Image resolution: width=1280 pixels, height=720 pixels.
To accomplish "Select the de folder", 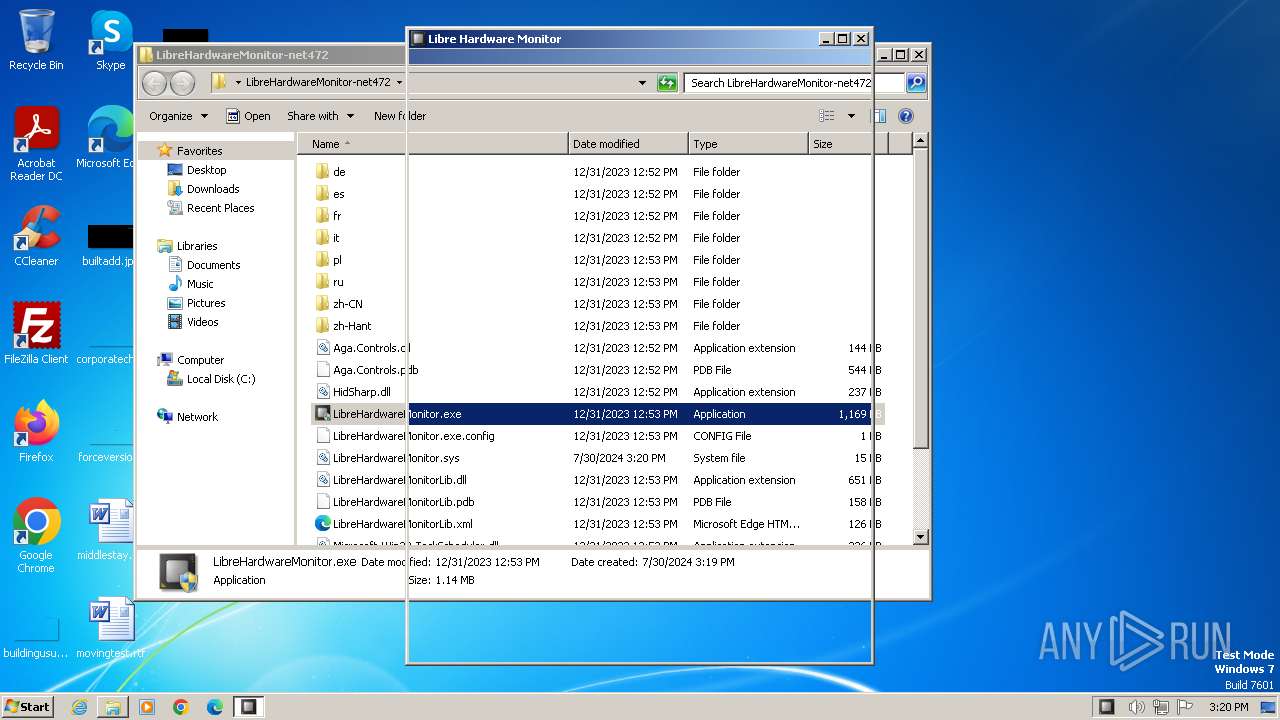I will tap(330, 172).
